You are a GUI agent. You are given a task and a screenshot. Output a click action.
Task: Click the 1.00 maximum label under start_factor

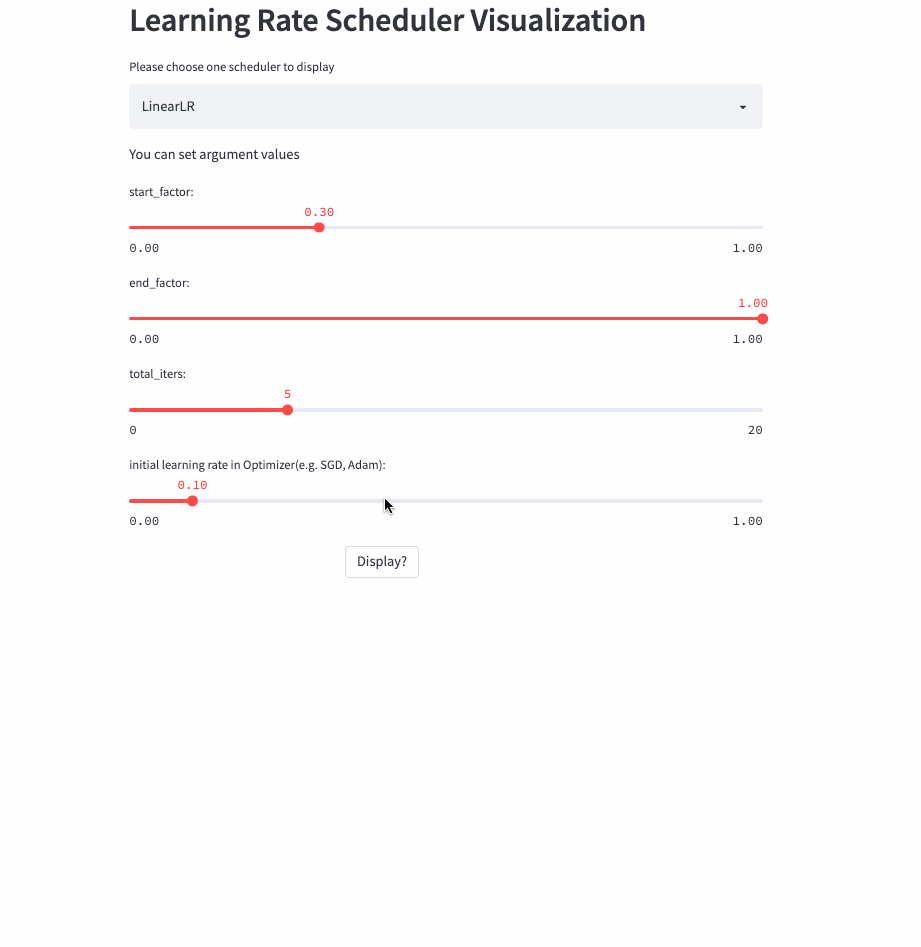(747, 248)
